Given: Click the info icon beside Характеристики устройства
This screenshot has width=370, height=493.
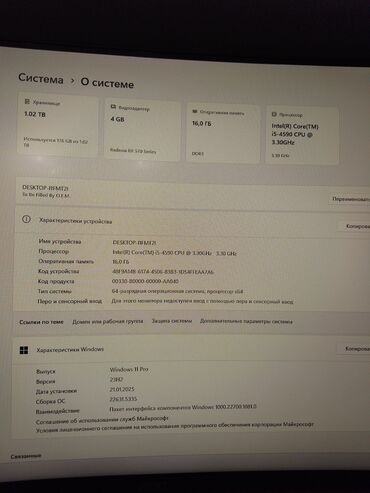Looking at the screenshot, I should pos(26,219).
